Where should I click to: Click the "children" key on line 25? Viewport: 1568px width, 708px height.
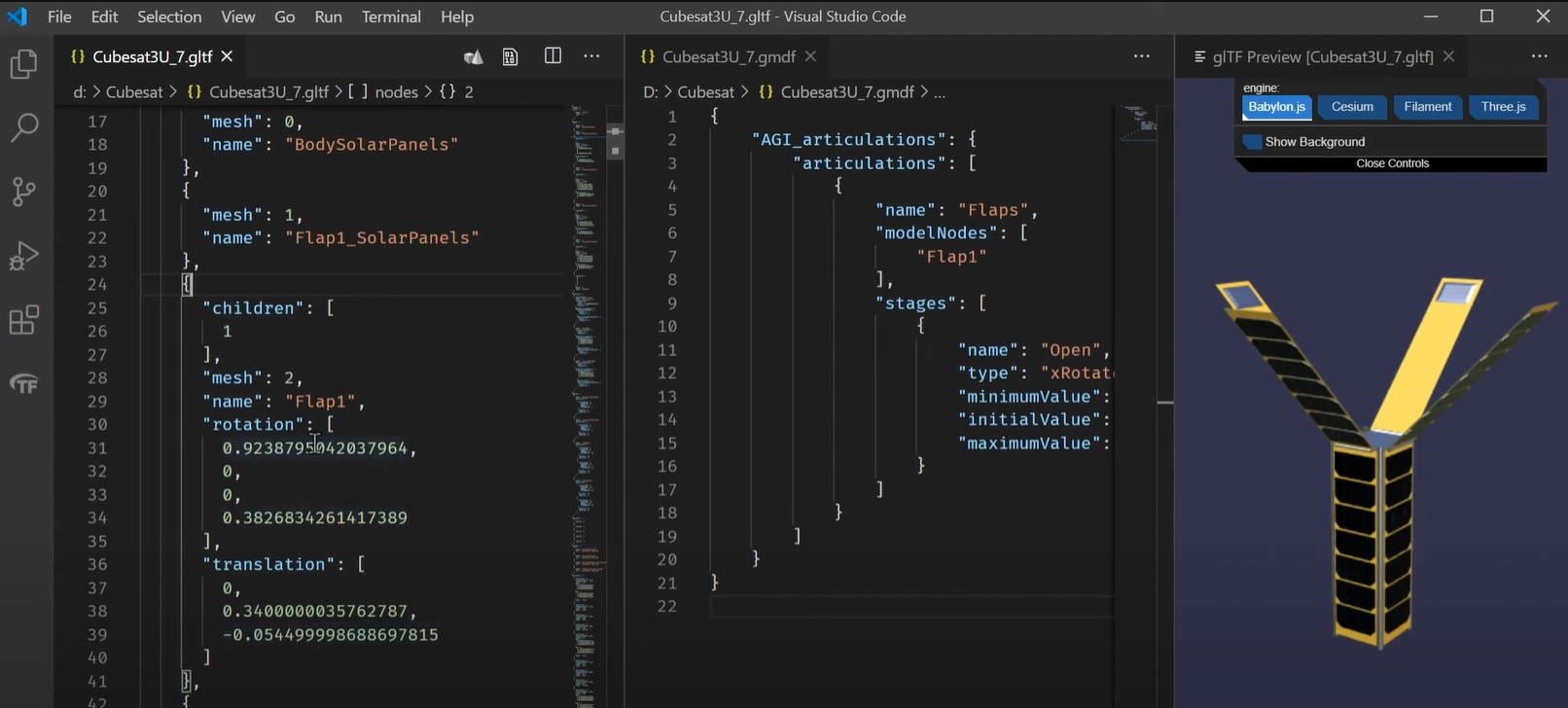click(253, 307)
